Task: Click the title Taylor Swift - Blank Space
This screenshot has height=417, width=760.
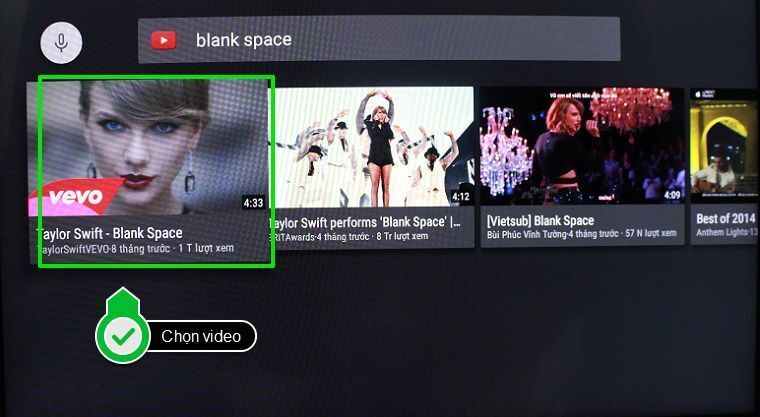Action: point(110,233)
